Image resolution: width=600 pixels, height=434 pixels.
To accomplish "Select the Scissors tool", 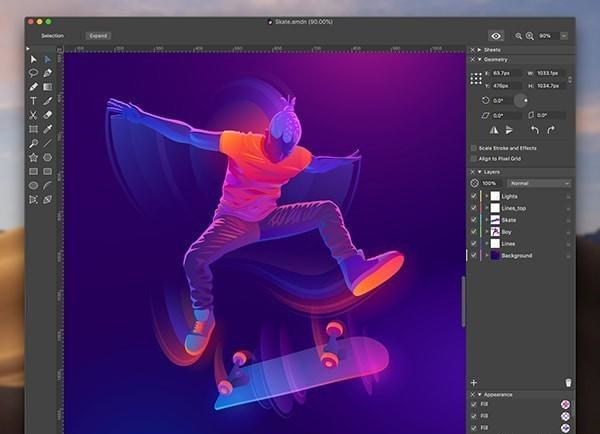I will pyautogui.click(x=33, y=115).
